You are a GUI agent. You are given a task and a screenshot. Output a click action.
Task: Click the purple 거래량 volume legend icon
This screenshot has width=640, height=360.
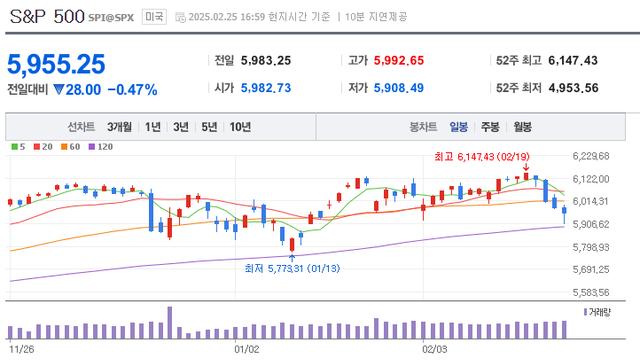point(585,312)
